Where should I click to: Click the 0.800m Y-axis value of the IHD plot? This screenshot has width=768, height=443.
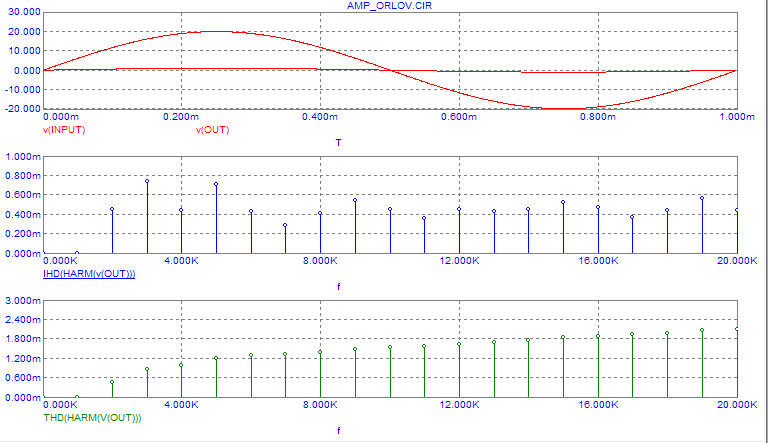(x=23, y=175)
